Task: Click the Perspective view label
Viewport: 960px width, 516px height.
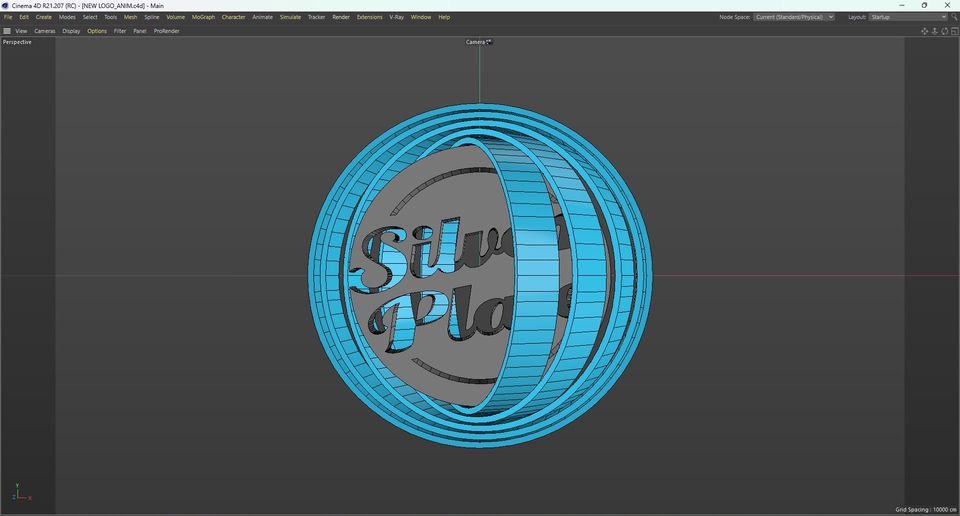Action: click(17, 42)
